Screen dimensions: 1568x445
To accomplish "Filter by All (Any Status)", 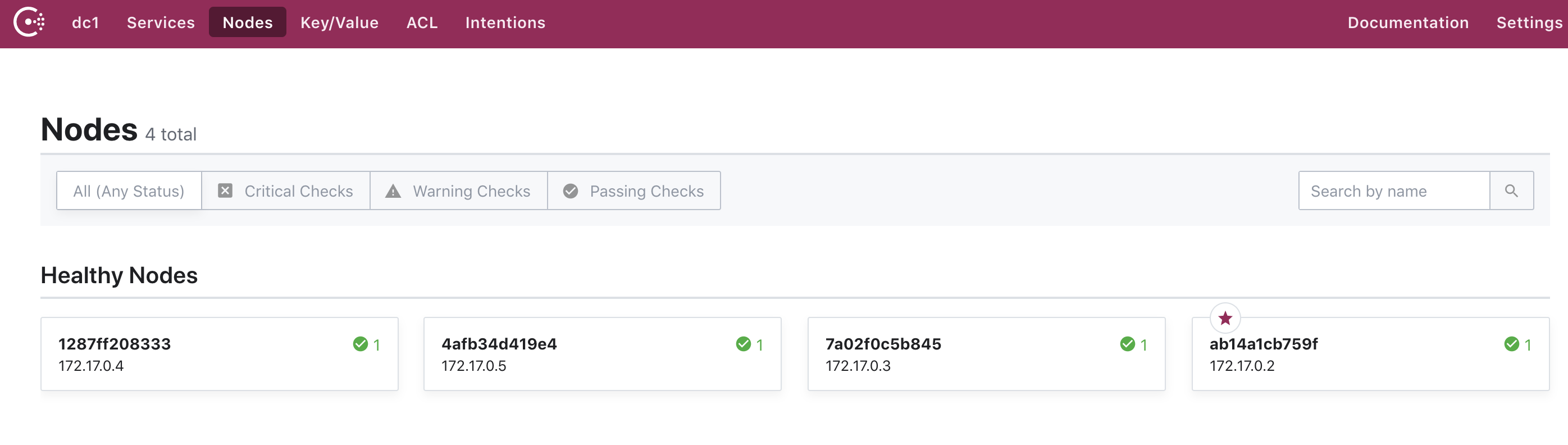I will [129, 191].
